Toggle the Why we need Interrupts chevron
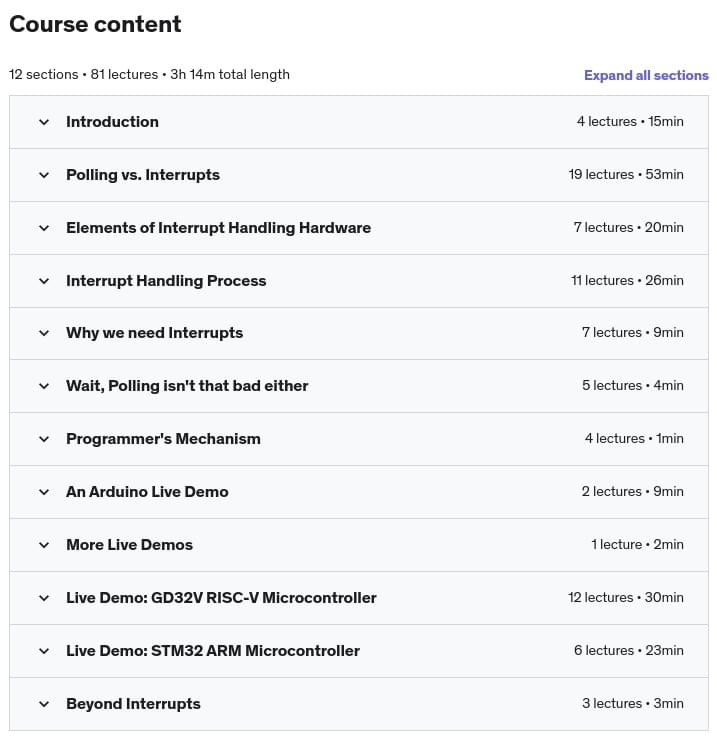717x737 pixels. [44, 333]
